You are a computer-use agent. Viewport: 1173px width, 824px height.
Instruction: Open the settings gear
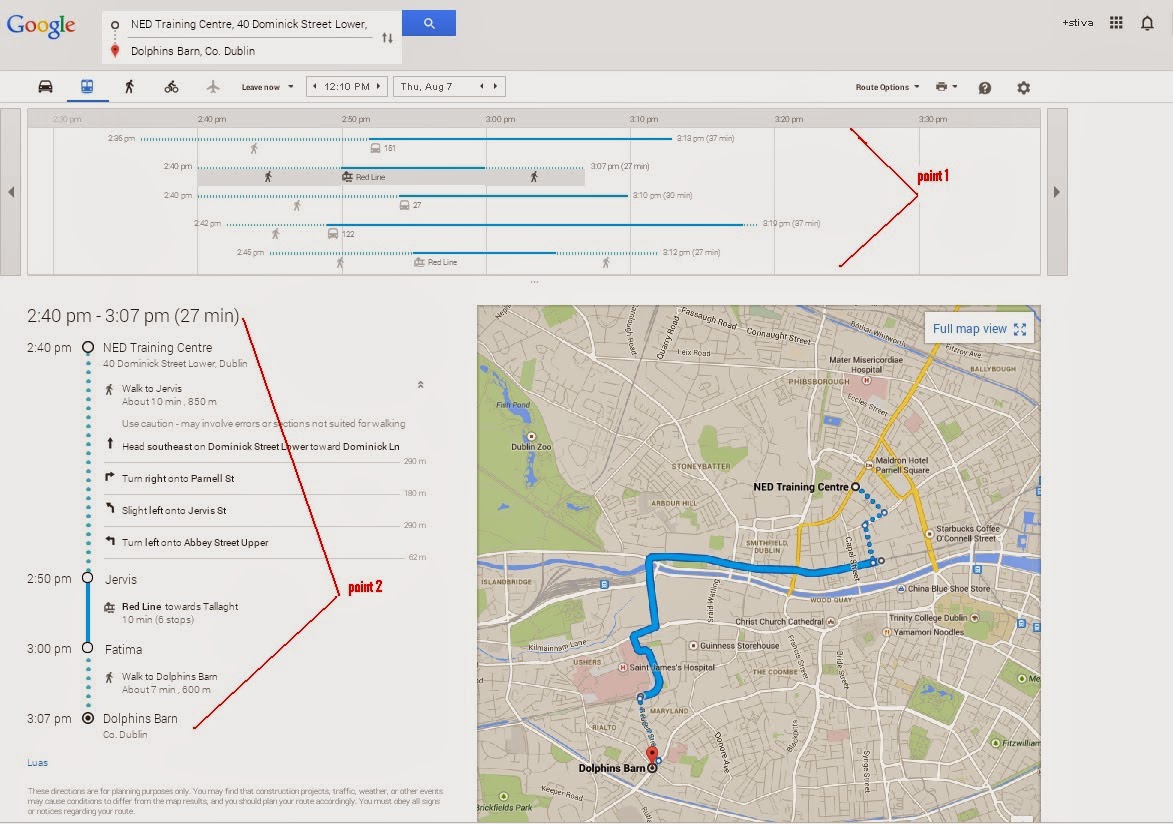pyautogui.click(x=1023, y=88)
